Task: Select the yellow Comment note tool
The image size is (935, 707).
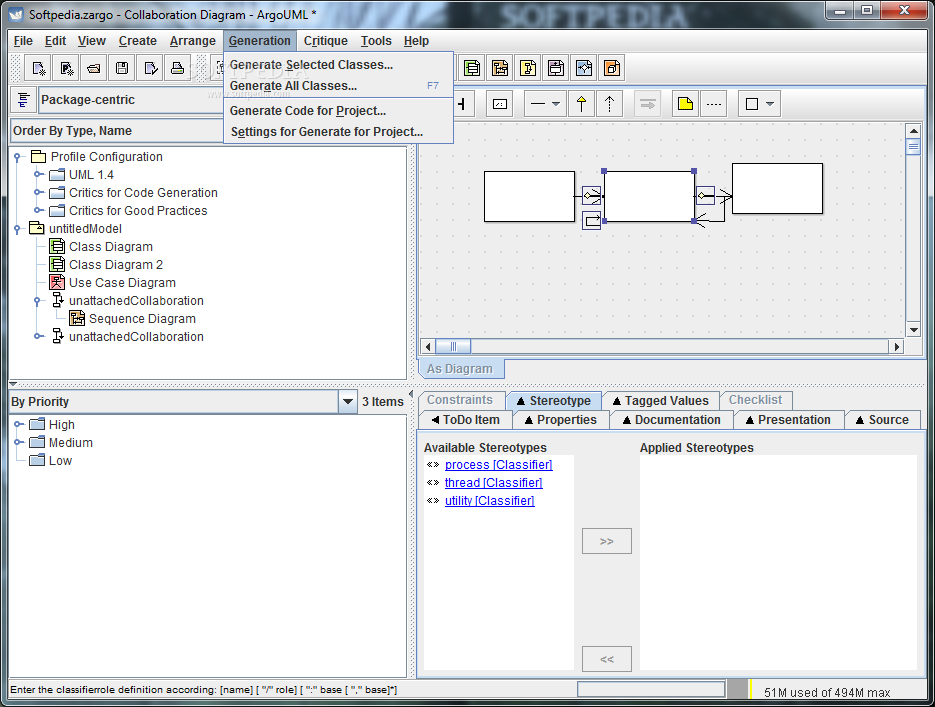Action: coord(686,104)
